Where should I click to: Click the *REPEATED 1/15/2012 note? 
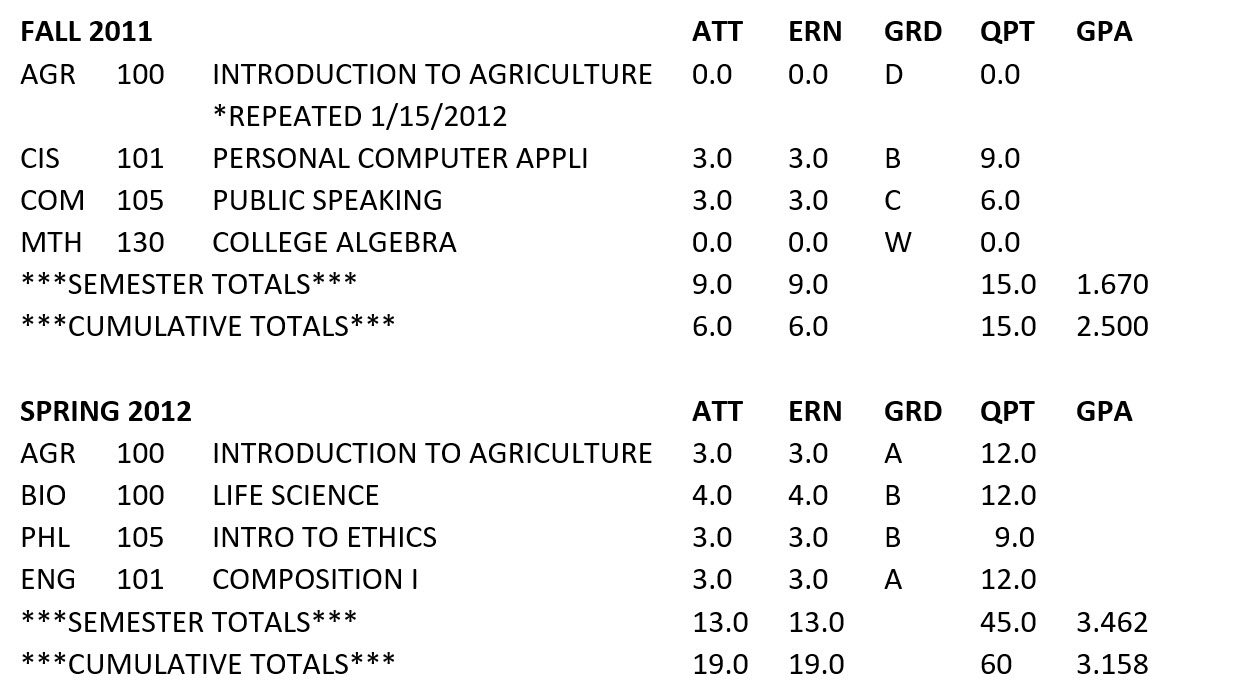click(x=360, y=117)
